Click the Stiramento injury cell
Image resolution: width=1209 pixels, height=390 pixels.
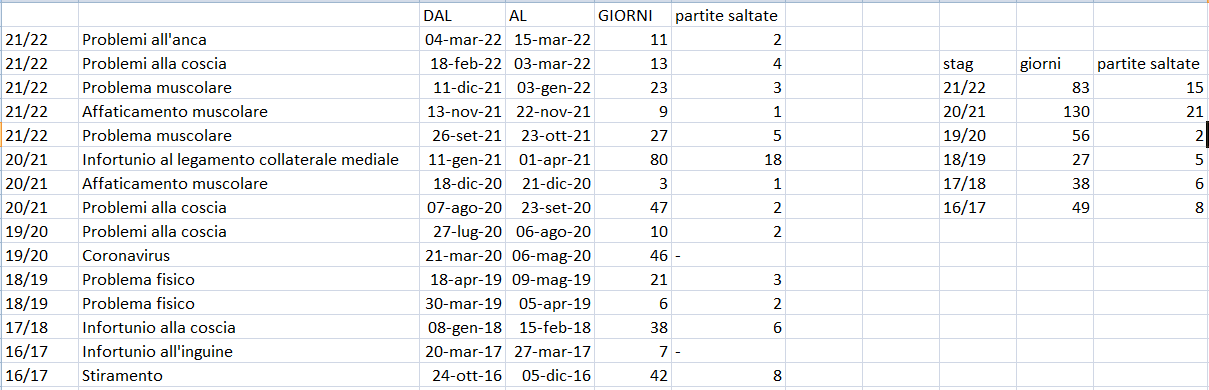[249, 376]
